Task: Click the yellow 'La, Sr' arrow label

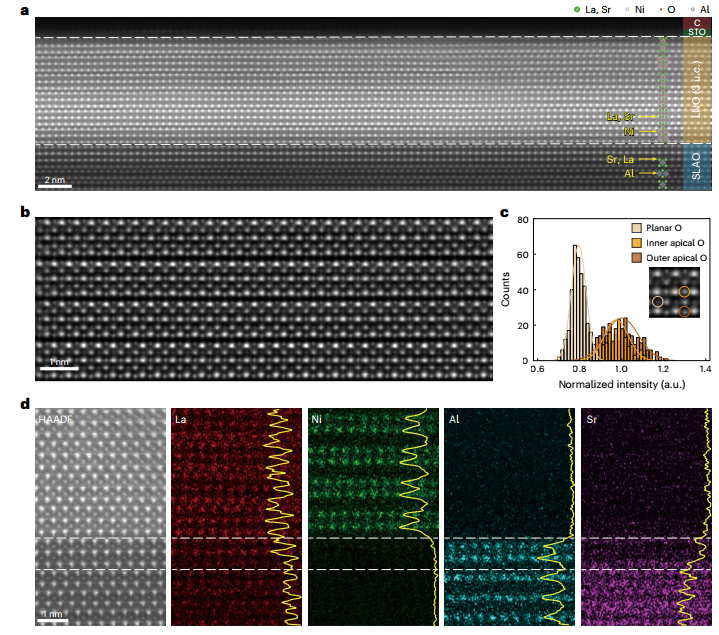Action: [x=620, y=116]
